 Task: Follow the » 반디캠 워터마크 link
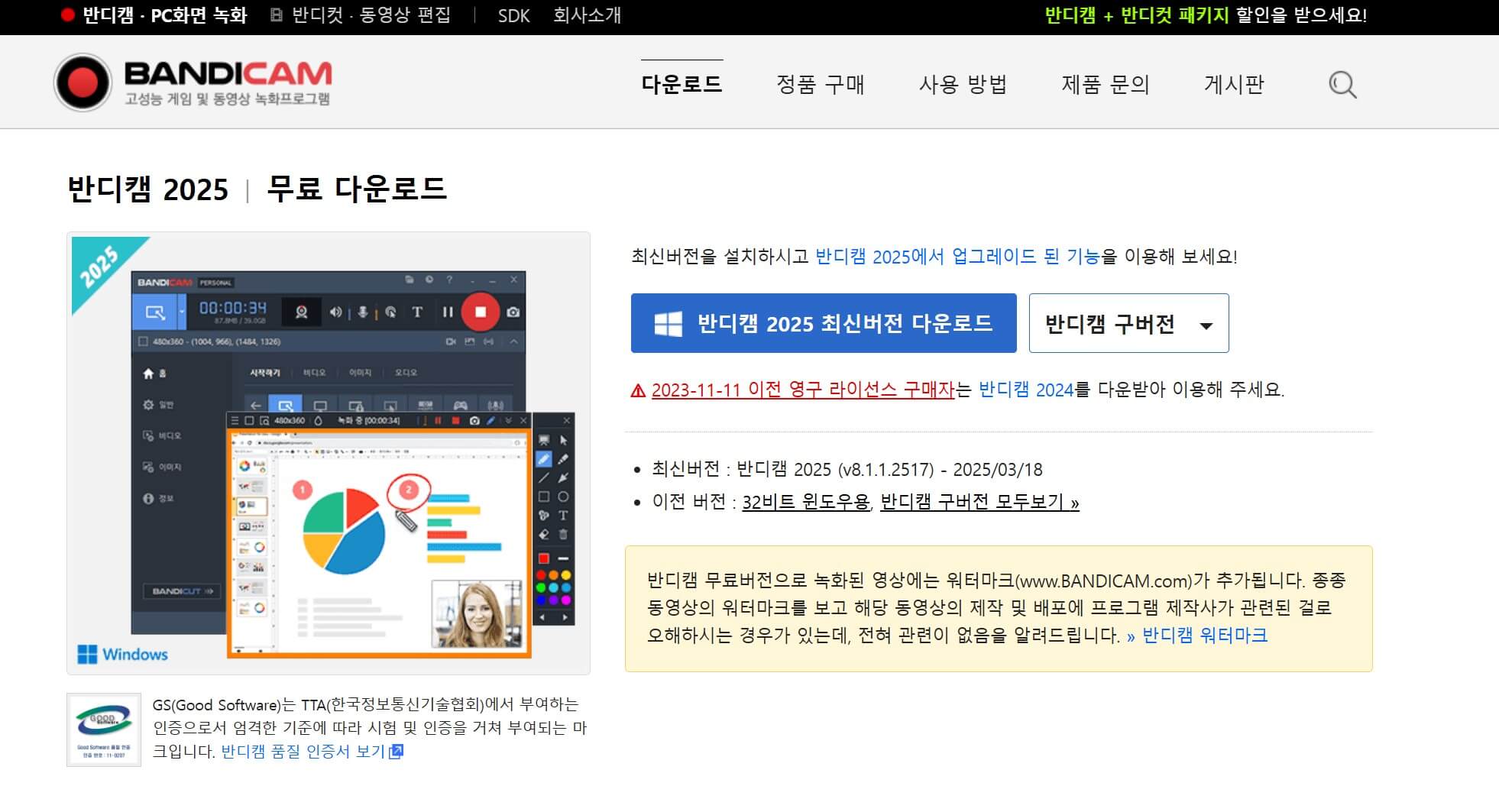pyautogui.click(x=1197, y=636)
